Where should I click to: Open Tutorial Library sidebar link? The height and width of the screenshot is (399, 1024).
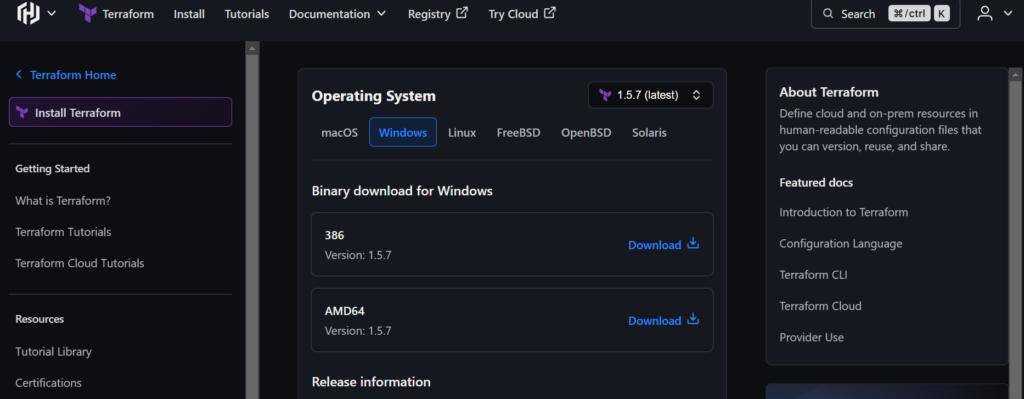53,351
